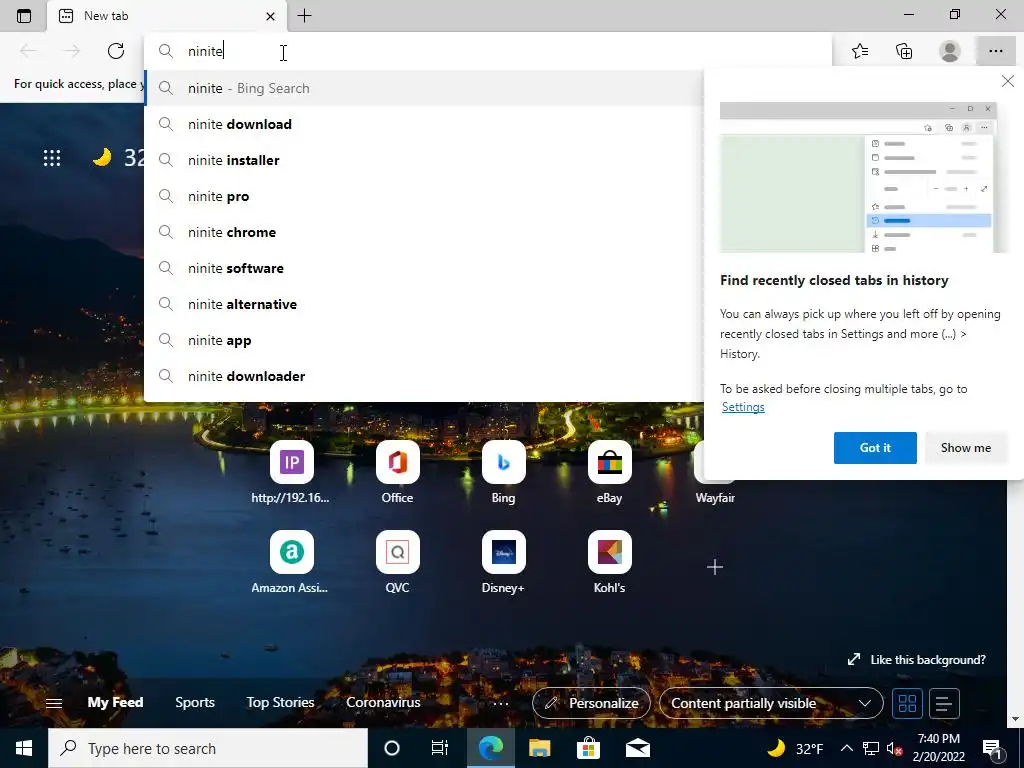
Task: Open the taskbar clock showing 7:40 PM
Action: (x=938, y=748)
